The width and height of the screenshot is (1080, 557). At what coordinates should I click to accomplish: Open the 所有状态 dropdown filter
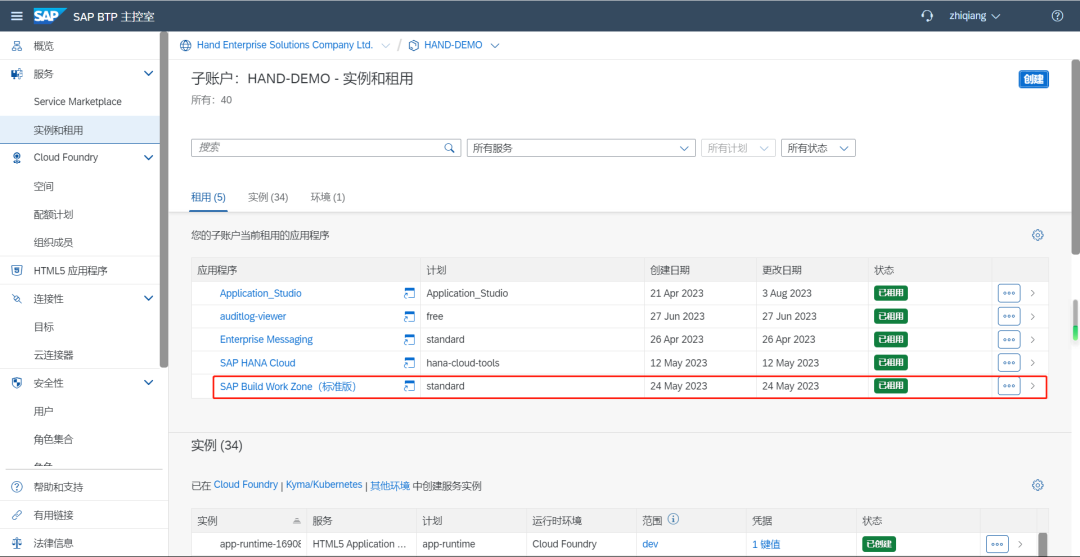point(818,148)
